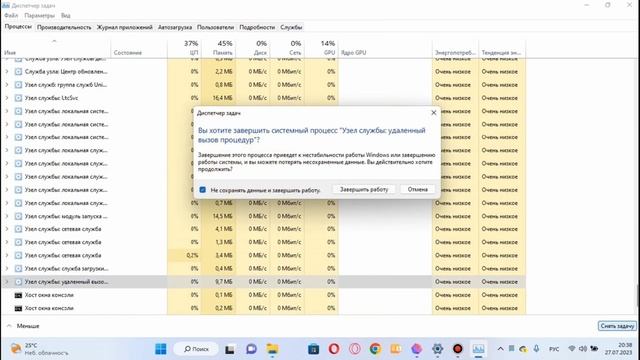
Task: Expand "Узел службы: модуль запуска" row
Action: click(7, 216)
